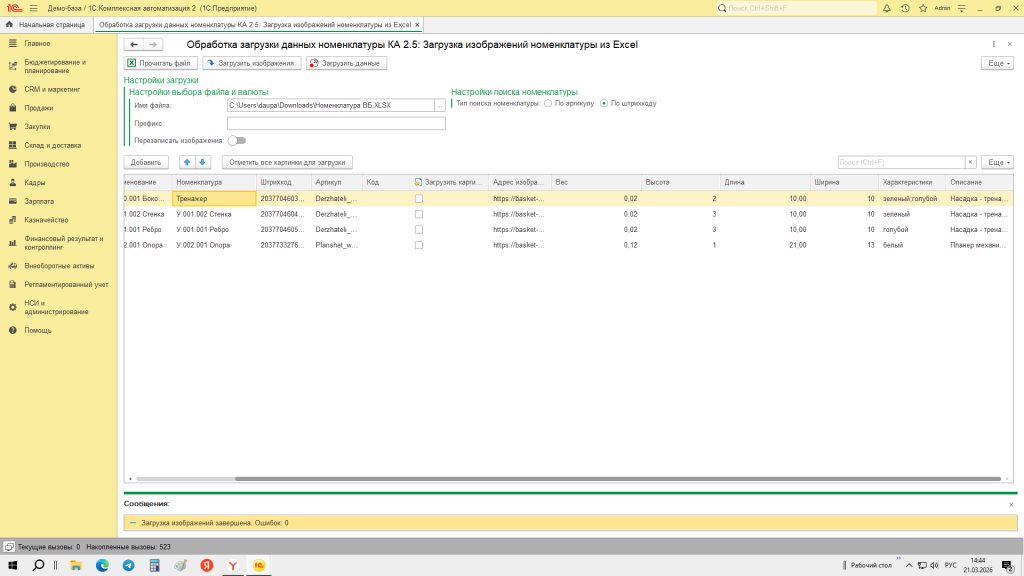Image resolution: width=1024 pixels, height=576 pixels.
Task: Open the form's three-dot options menu
Action: pos(993,44)
